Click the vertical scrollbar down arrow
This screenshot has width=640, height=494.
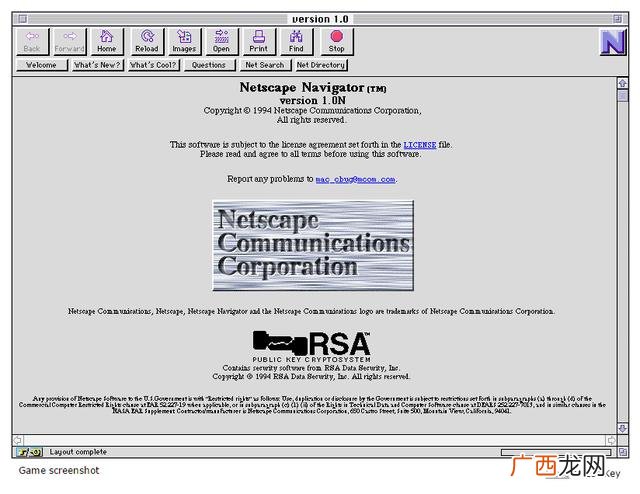click(x=622, y=428)
